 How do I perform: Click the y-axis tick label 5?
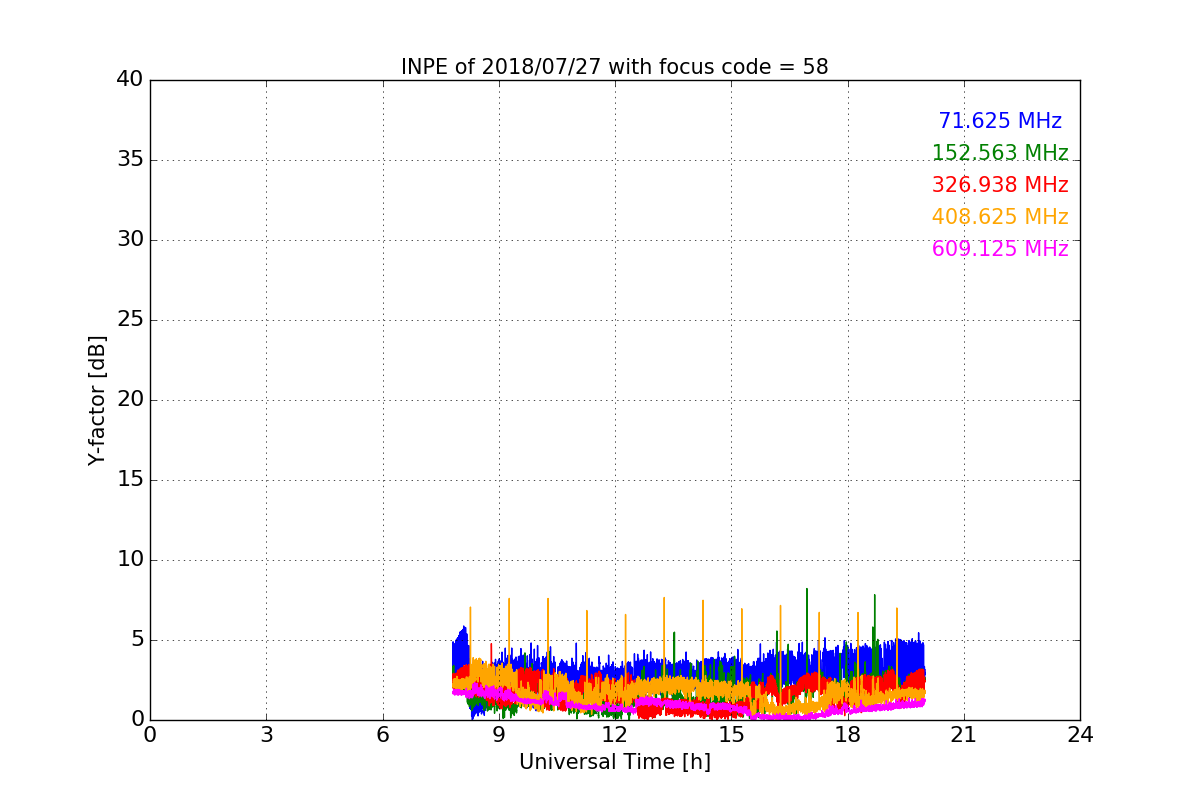point(137,640)
